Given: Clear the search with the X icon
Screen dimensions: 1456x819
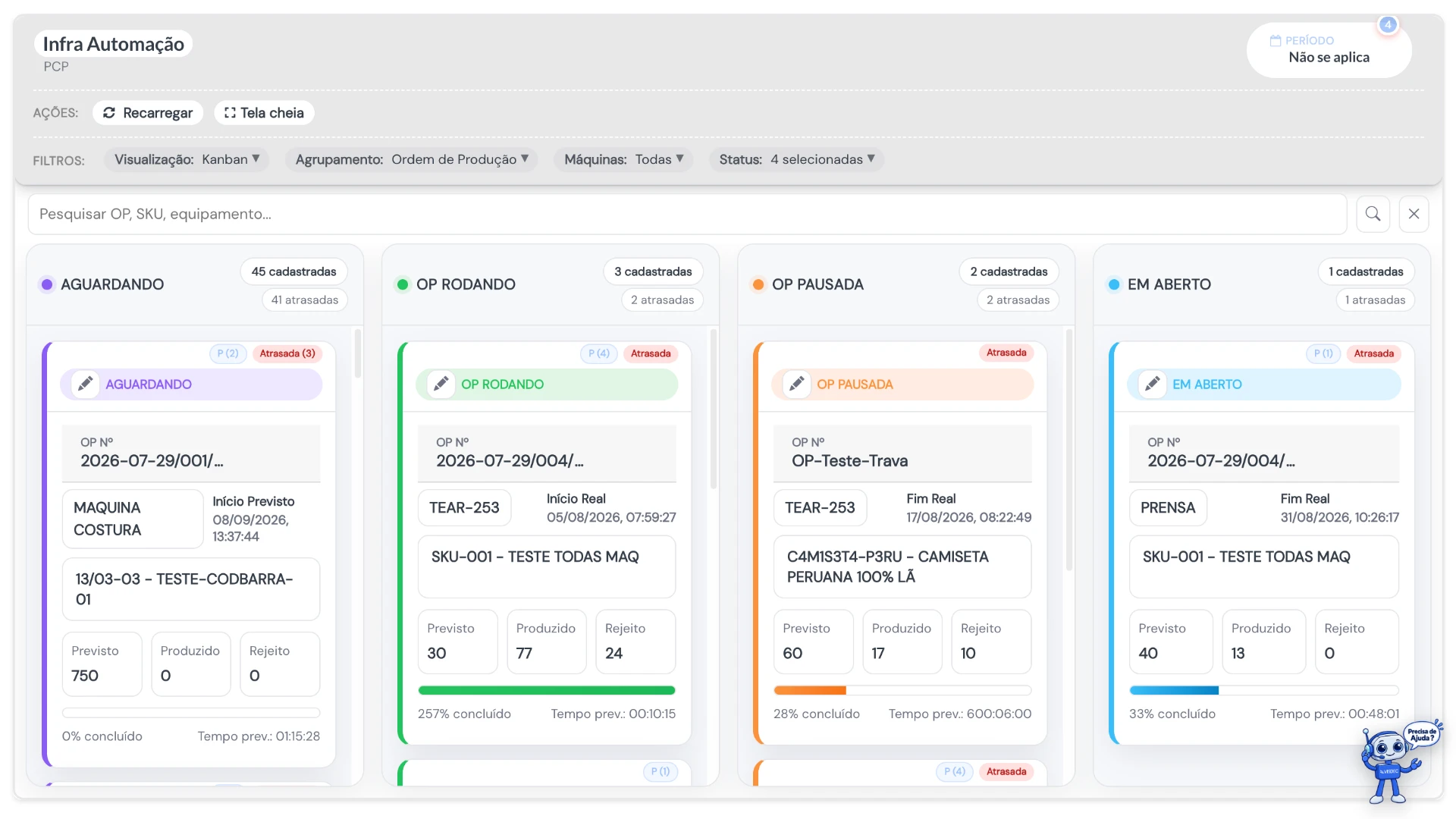Looking at the screenshot, I should [x=1414, y=214].
